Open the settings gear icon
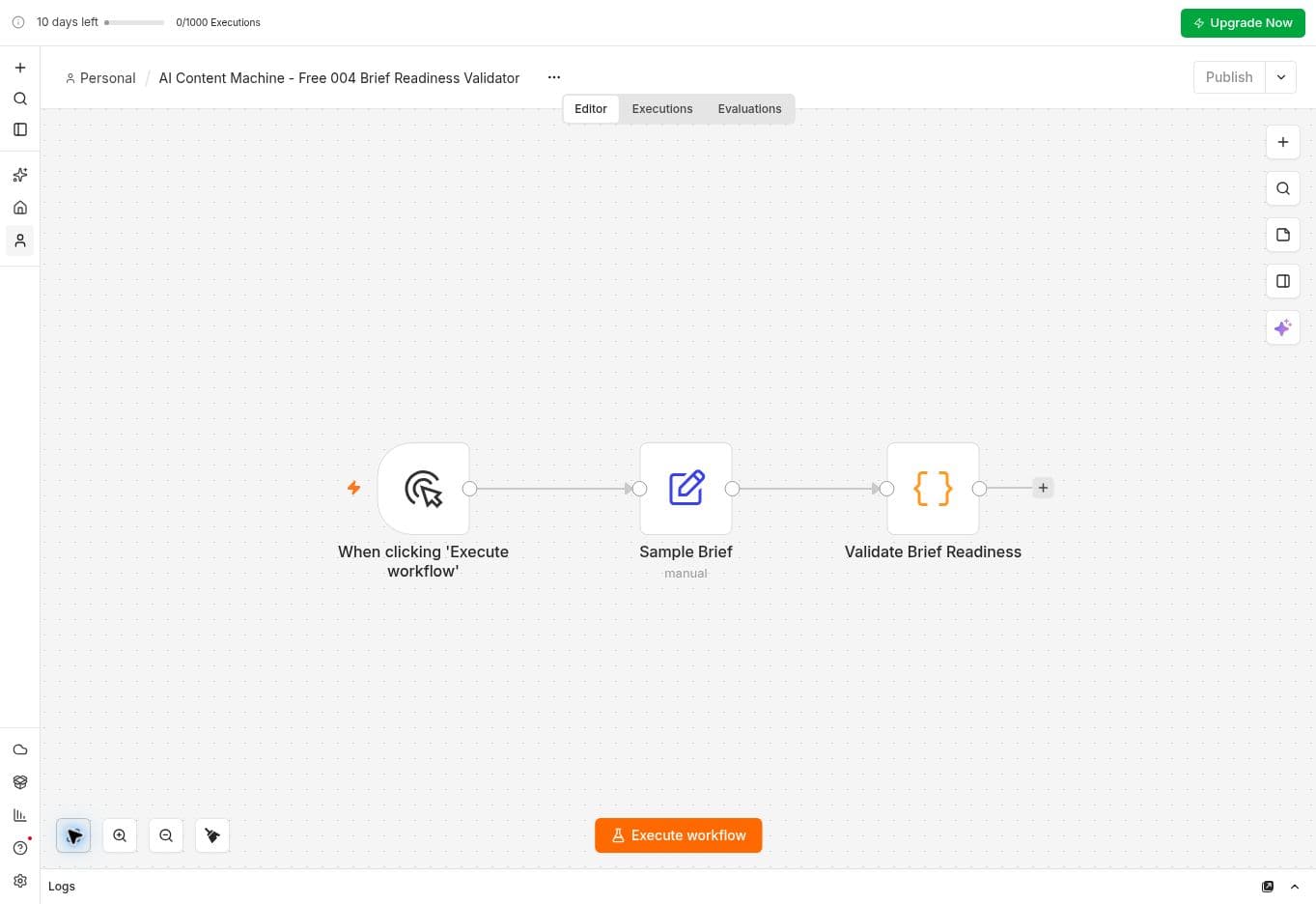Screen dimensions: 1316x904 click(x=20, y=881)
